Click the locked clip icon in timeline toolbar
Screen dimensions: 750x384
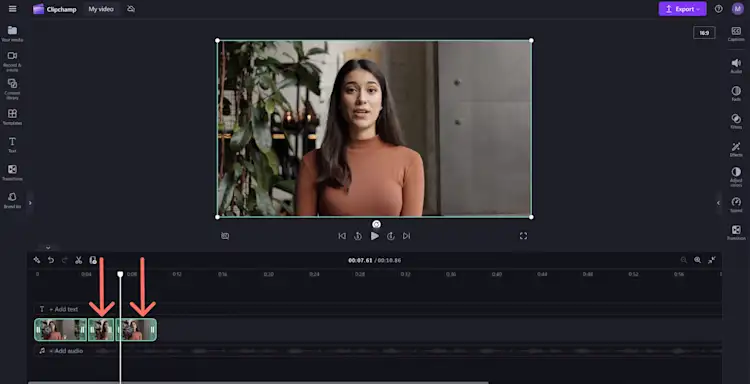coord(93,260)
